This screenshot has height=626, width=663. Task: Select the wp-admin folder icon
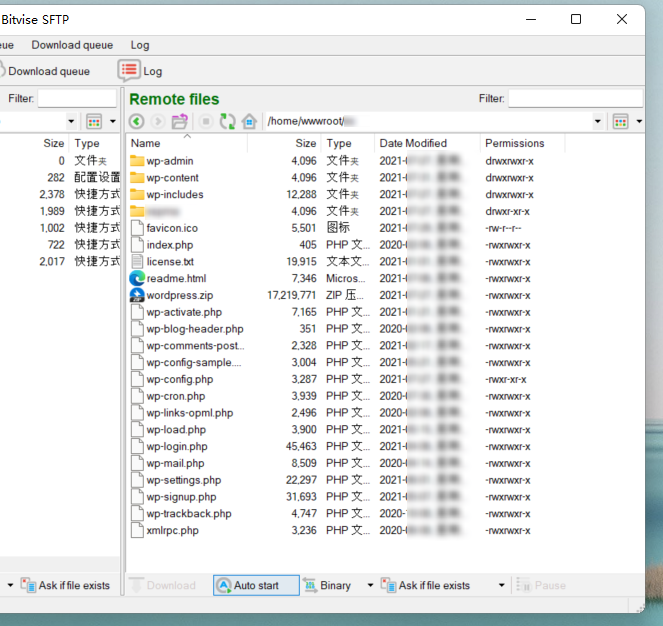click(137, 161)
